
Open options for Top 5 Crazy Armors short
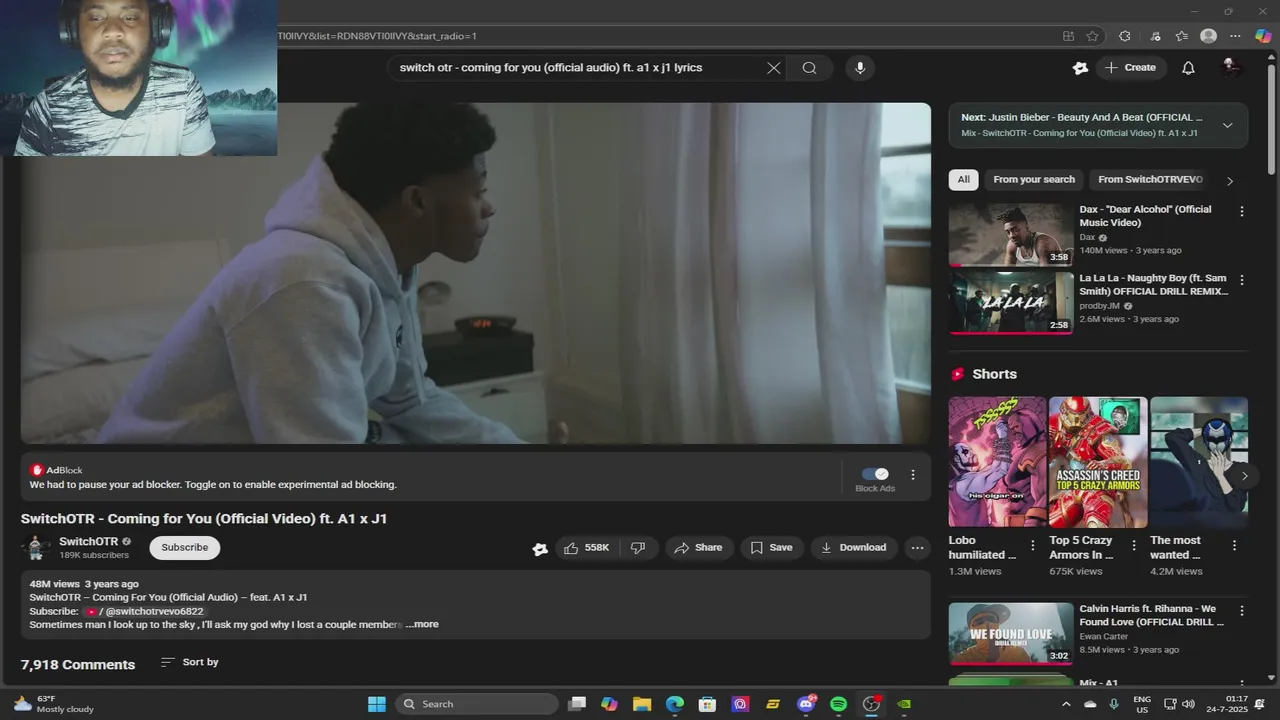click(x=1134, y=546)
